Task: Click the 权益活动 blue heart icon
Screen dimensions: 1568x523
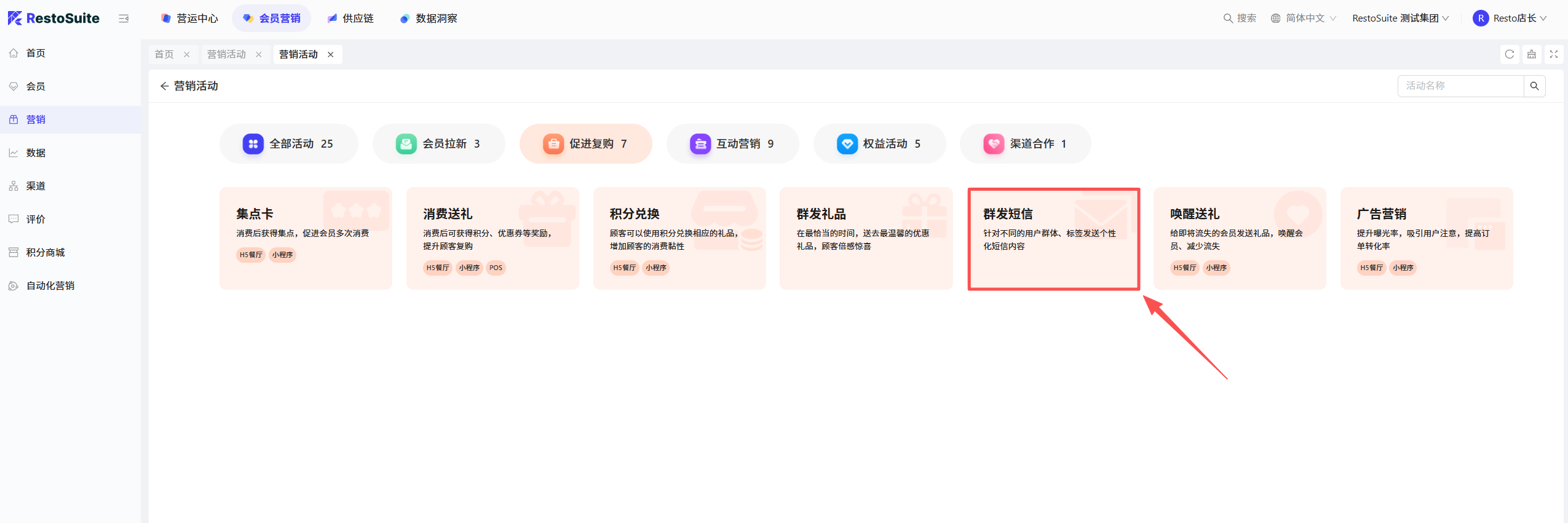Action: pos(847,144)
